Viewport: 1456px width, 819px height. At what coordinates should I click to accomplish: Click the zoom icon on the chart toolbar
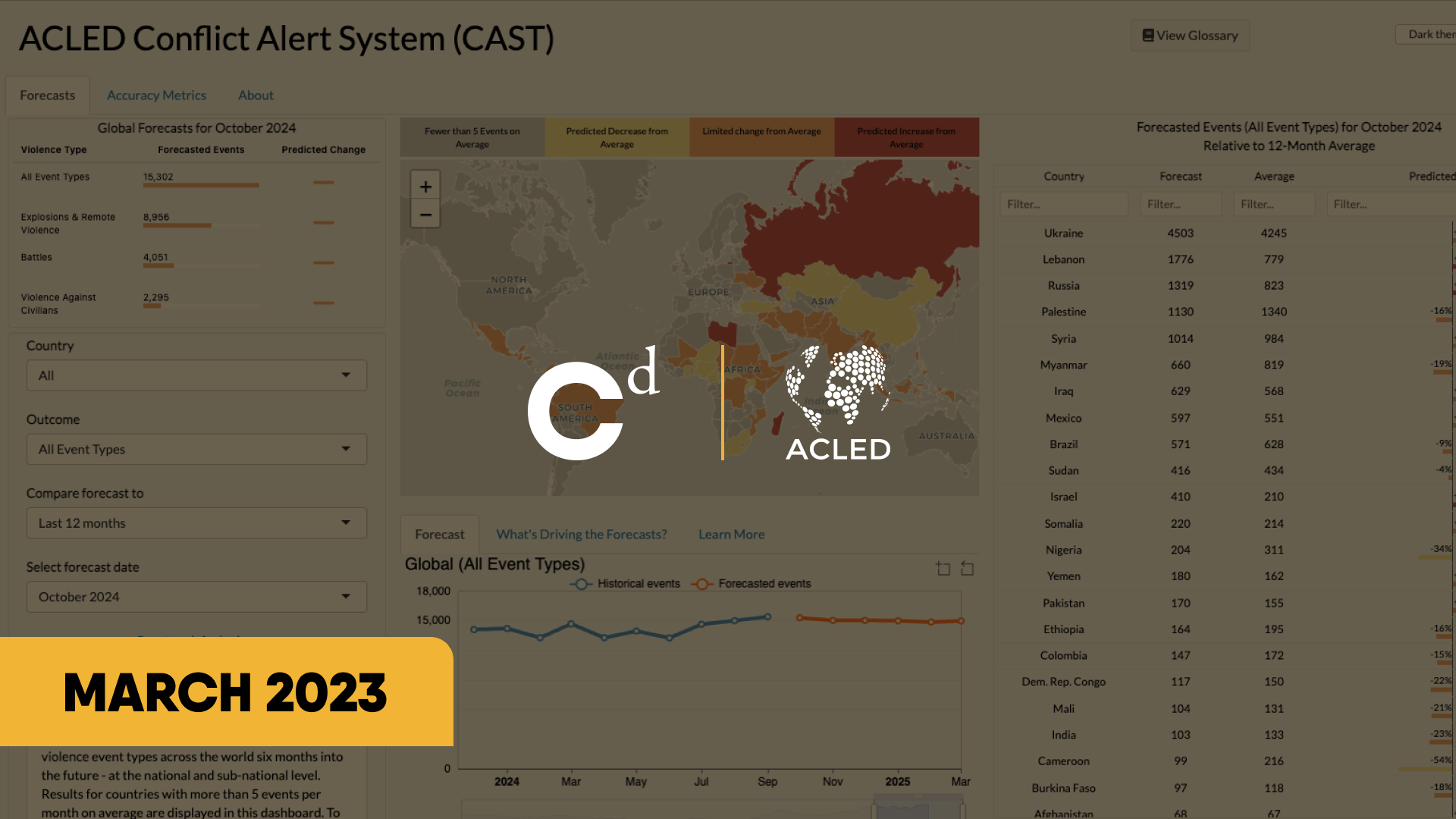pos(943,569)
